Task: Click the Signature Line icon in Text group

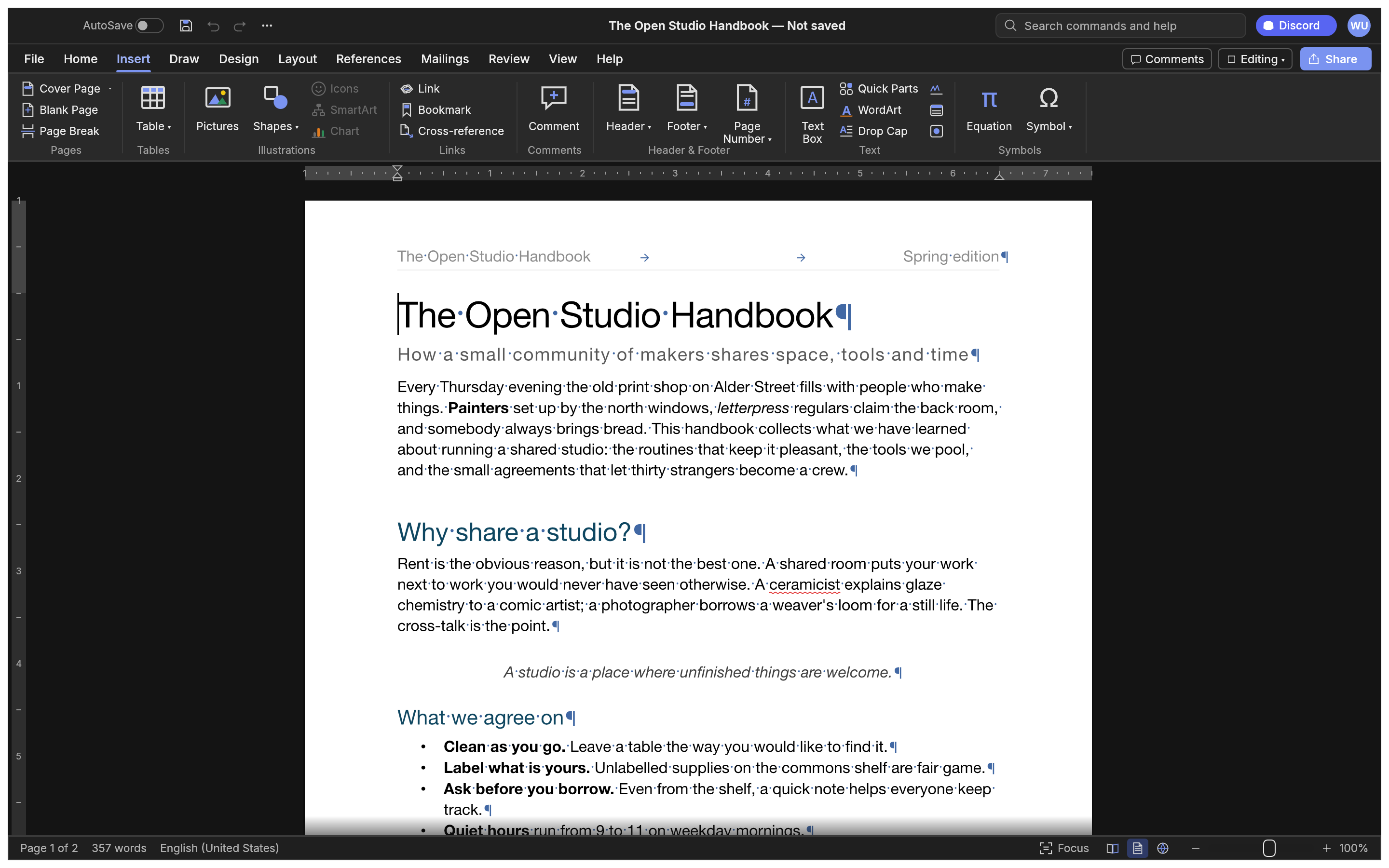Action: coord(936,88)
